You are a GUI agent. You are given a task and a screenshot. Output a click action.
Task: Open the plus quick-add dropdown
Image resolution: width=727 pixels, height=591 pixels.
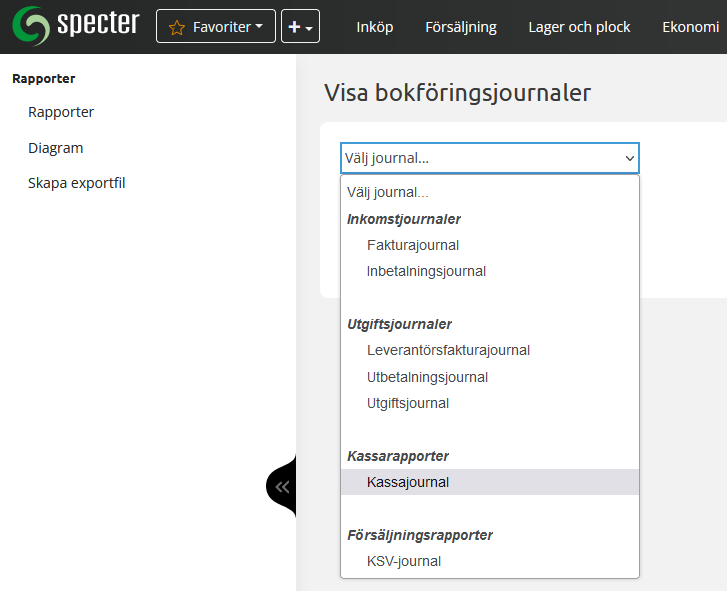300,27
